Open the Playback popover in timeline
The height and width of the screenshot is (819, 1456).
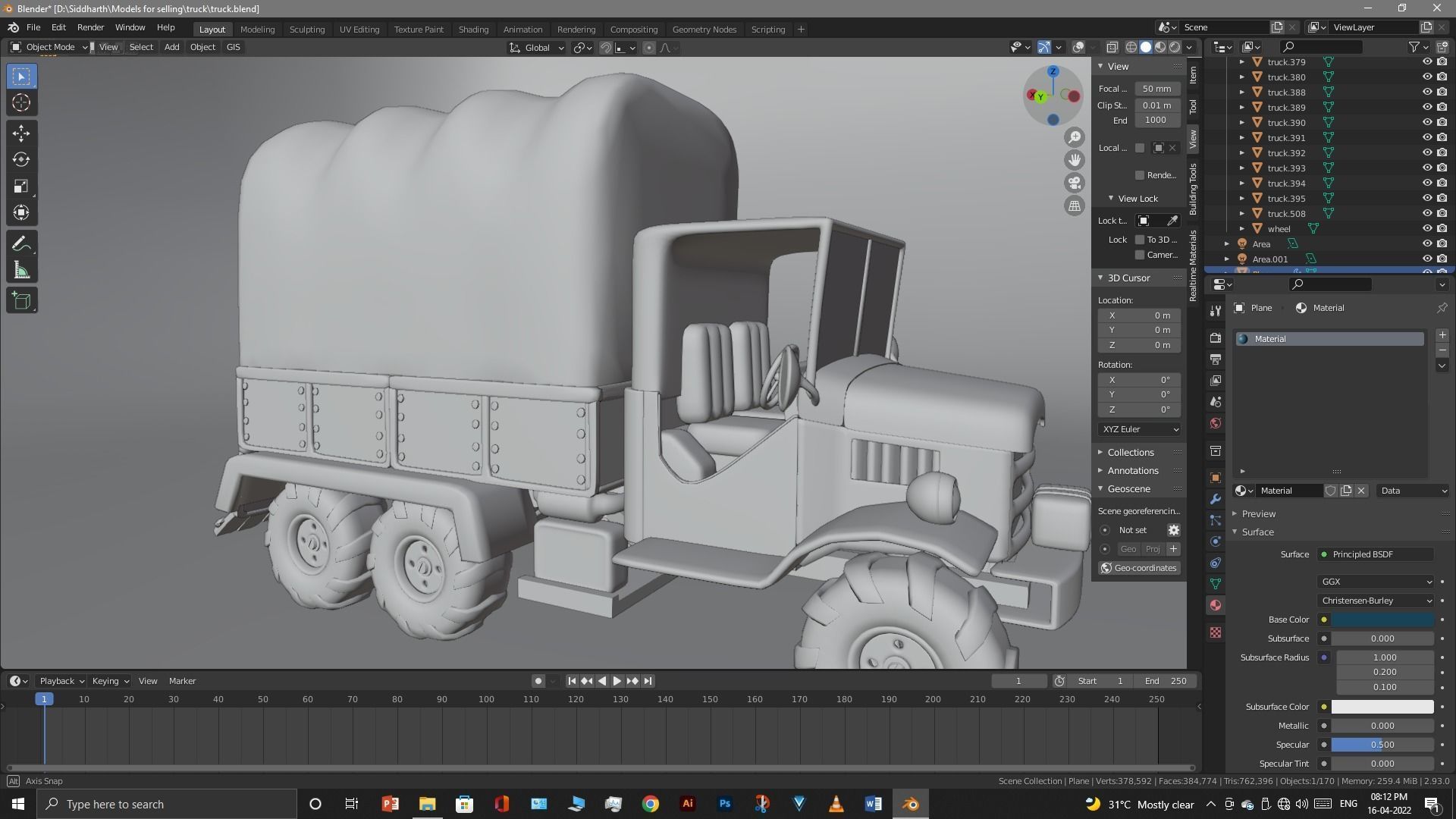coord(61,681)
